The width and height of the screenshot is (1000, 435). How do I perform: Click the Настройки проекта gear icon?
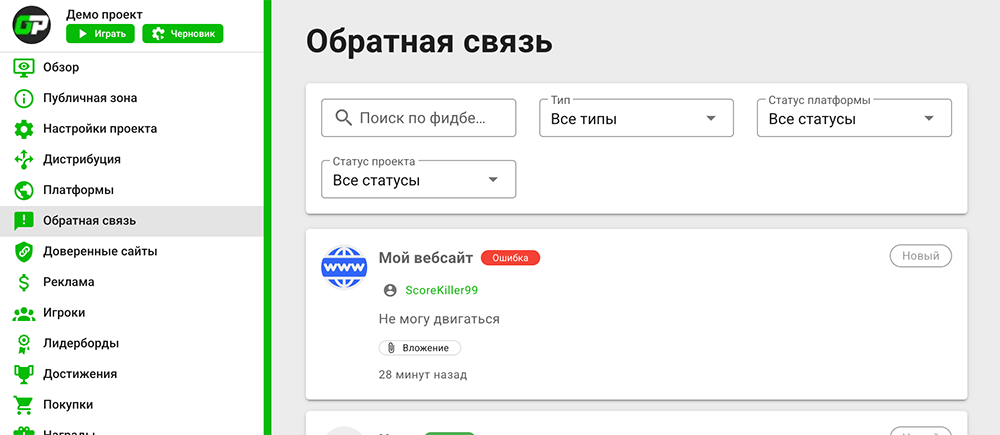tap(24, 129)
